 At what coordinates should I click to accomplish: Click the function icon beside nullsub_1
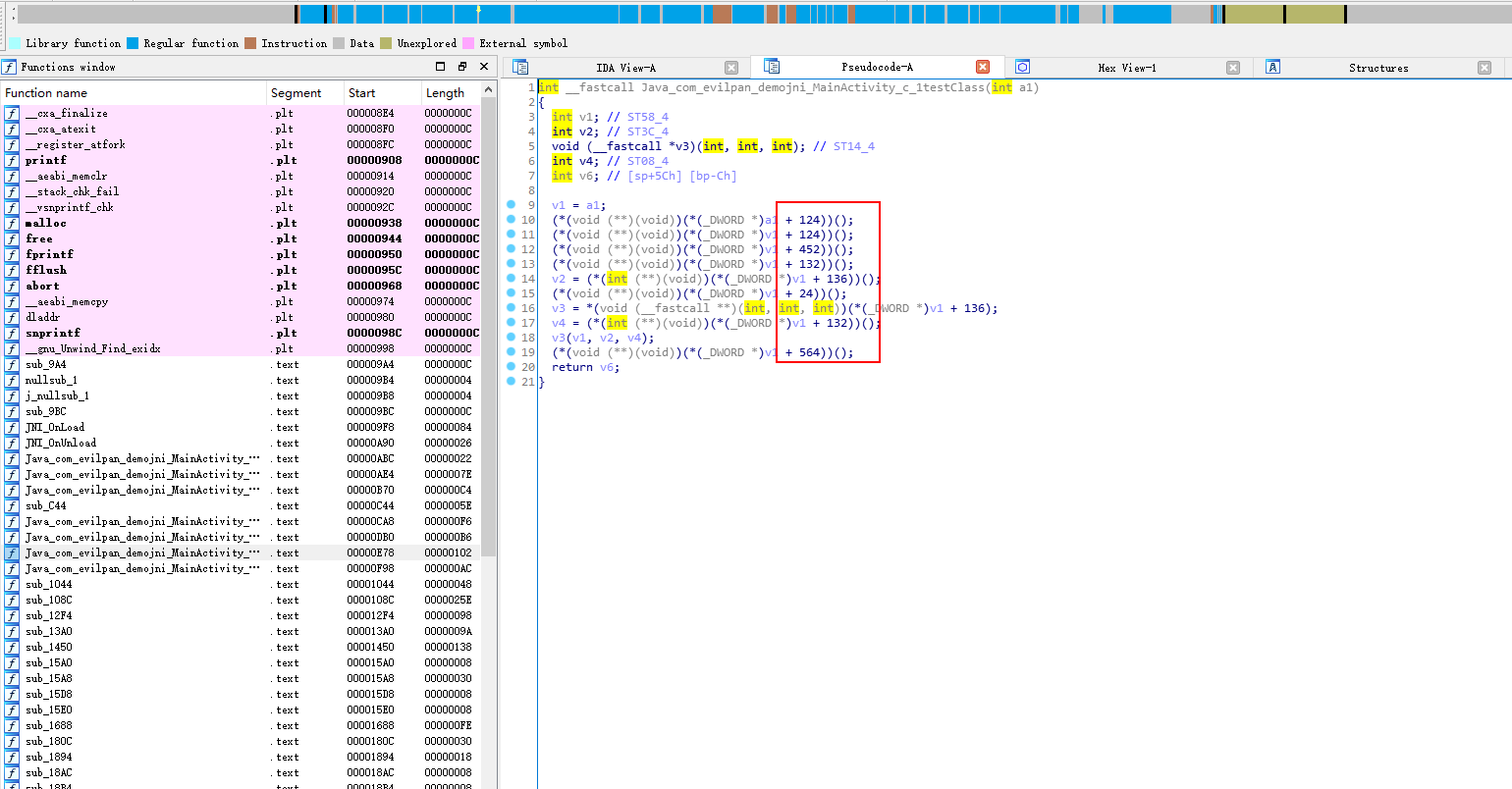12,380
